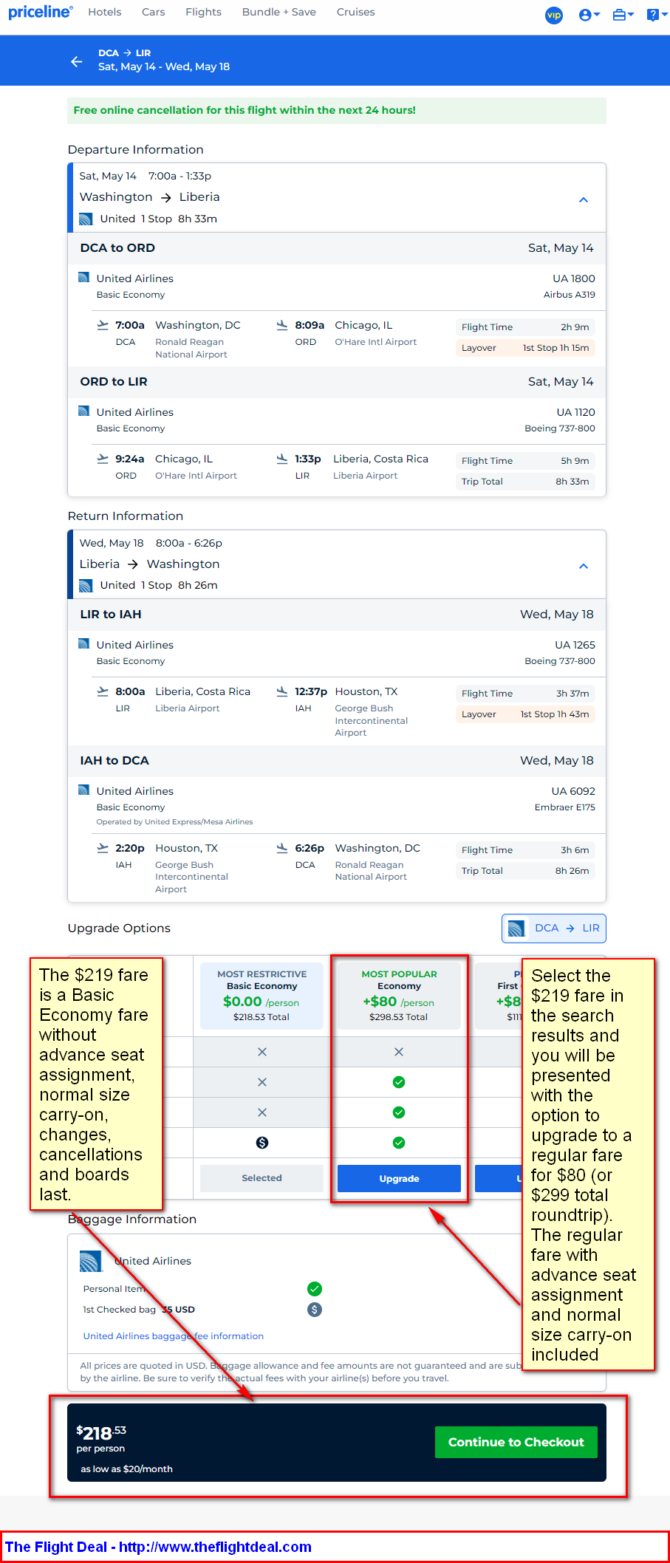The width and height of the screenshot is (670, 1563).
Task: Open the trips briefcase menu
Action: [622, 14]
